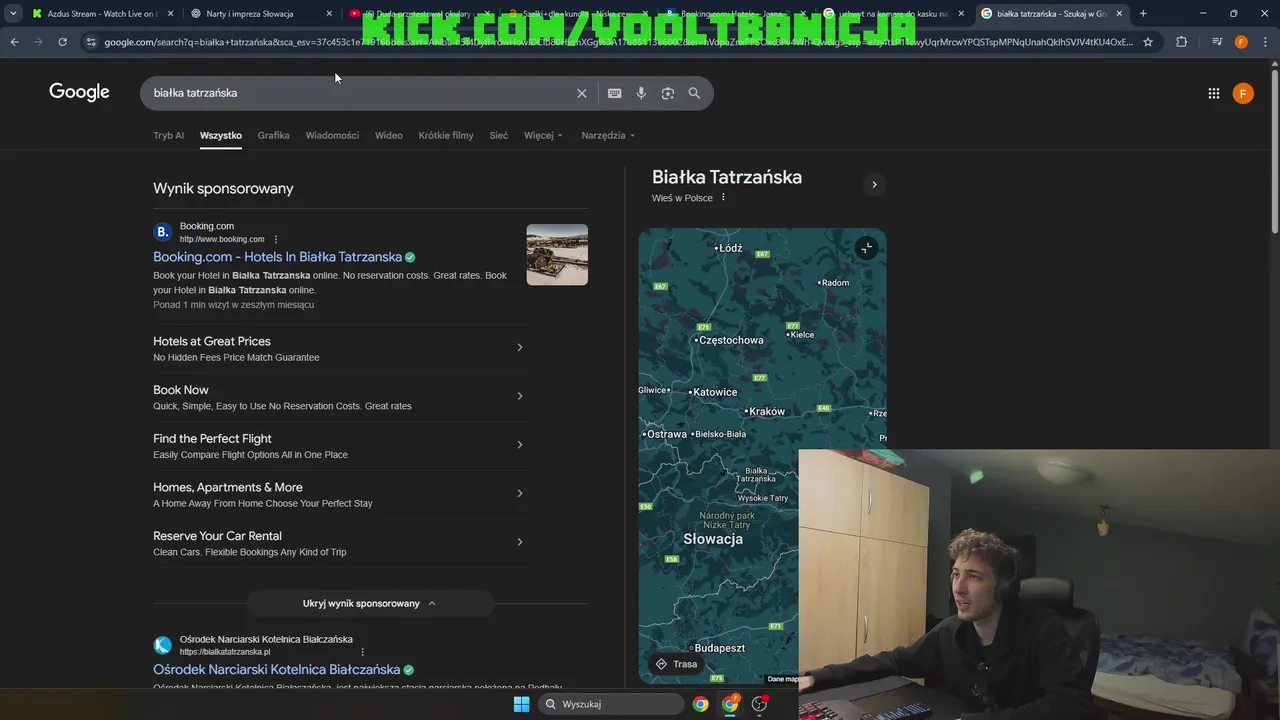Click Find the Perfect Flight sitelink
1280x720 pixels.
212,439
